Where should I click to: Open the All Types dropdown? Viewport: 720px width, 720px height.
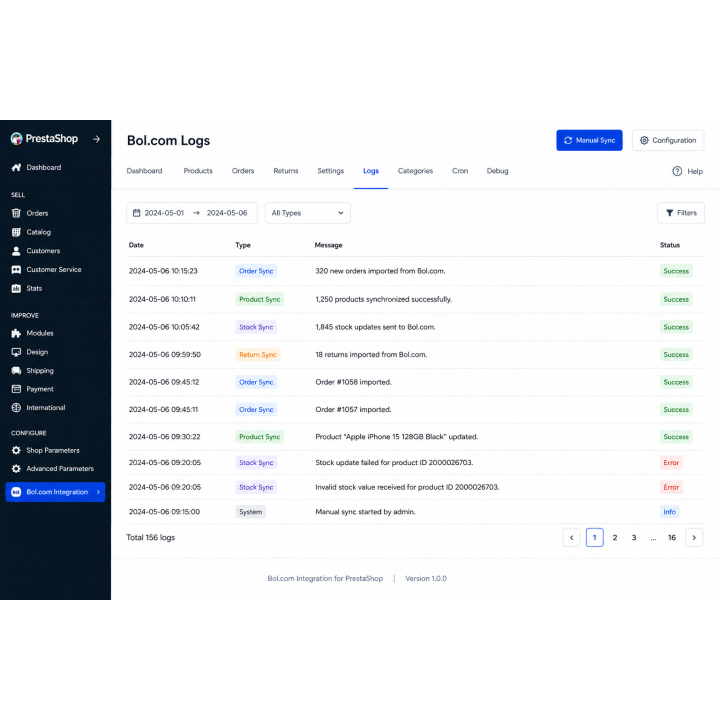[x=308, y=213]
